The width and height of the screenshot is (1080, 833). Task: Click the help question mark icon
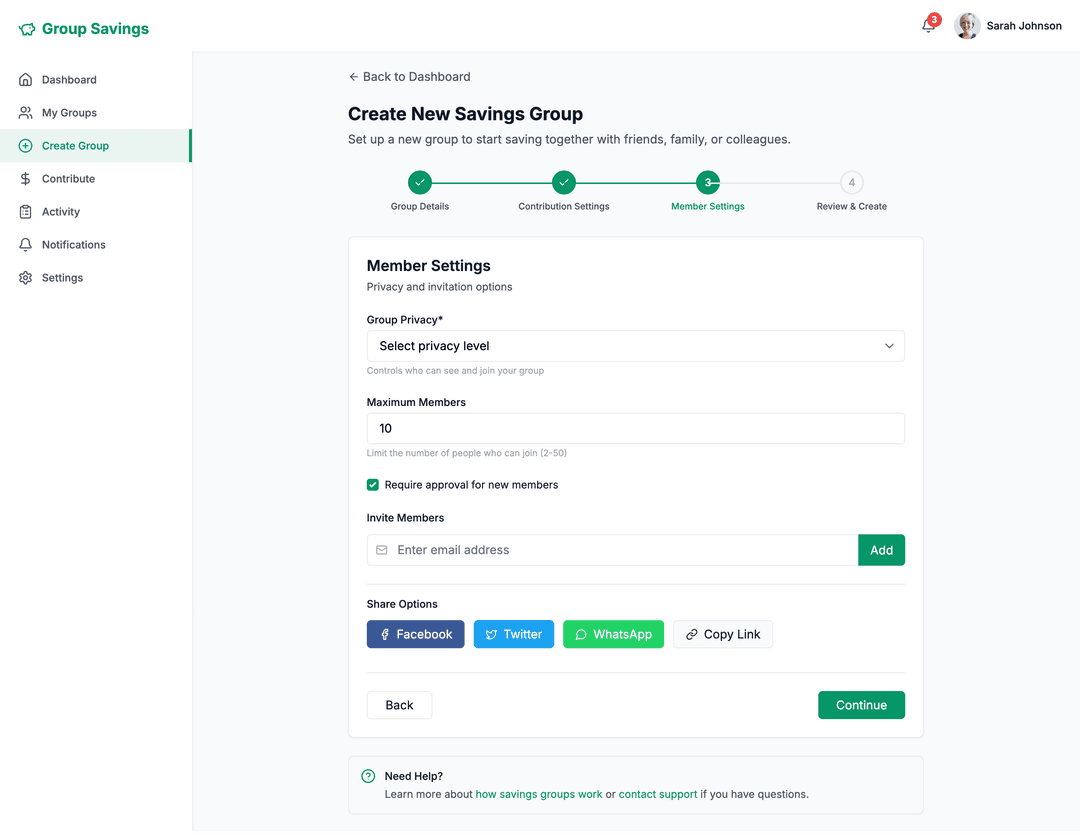pos(368,776)
